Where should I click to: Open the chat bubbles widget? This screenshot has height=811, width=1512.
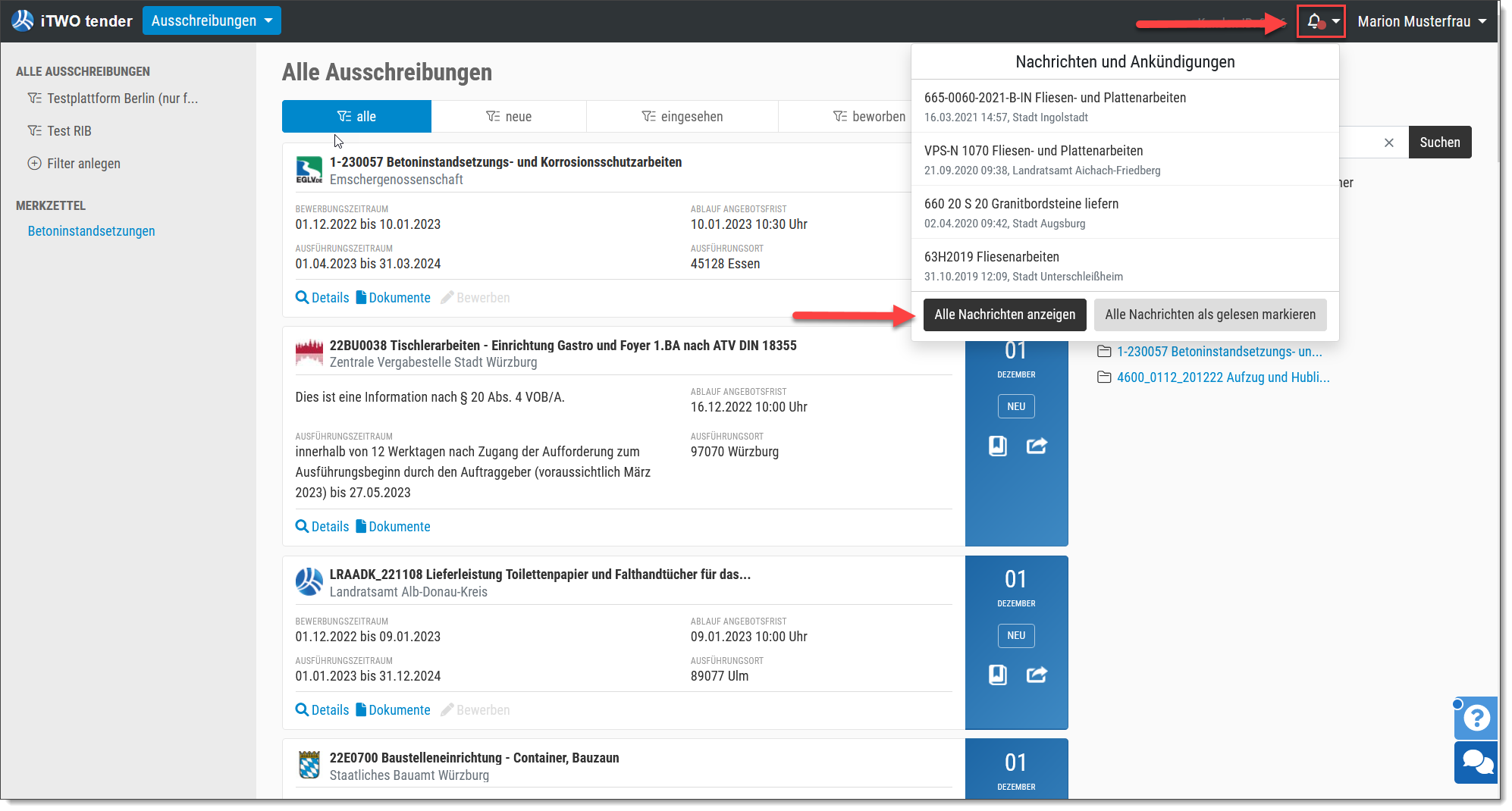pos(1476,762)
